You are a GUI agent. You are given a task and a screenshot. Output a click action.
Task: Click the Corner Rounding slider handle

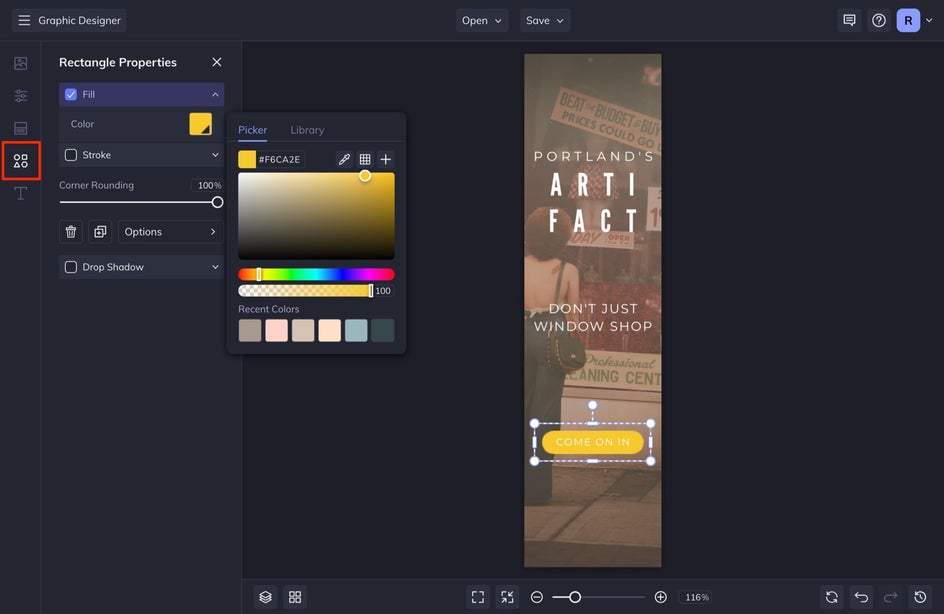217,202
